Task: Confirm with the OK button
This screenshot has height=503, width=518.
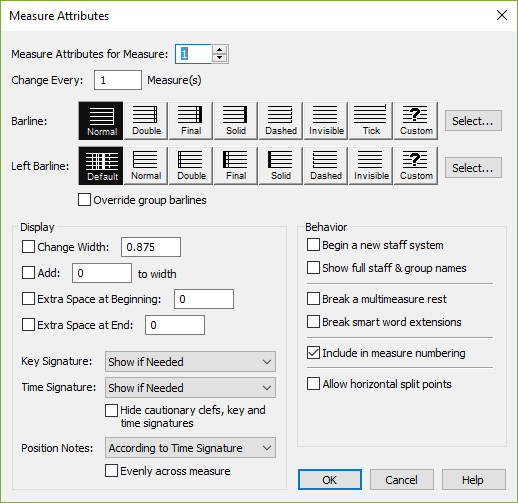Action: point(330,480)
